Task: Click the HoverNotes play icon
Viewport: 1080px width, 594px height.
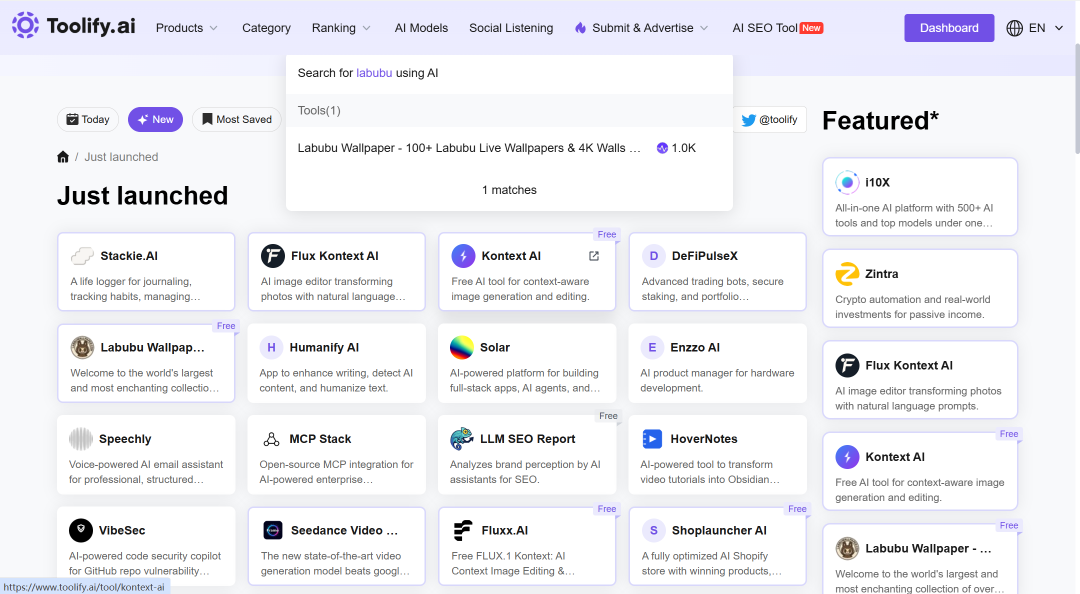Action: [x=652, y=439]
